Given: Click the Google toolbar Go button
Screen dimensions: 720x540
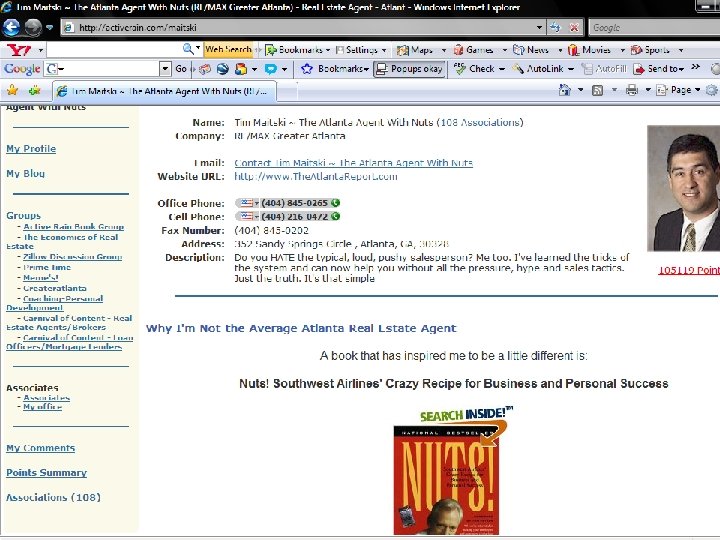Looking at the screenshot, I should click(181, 69).
